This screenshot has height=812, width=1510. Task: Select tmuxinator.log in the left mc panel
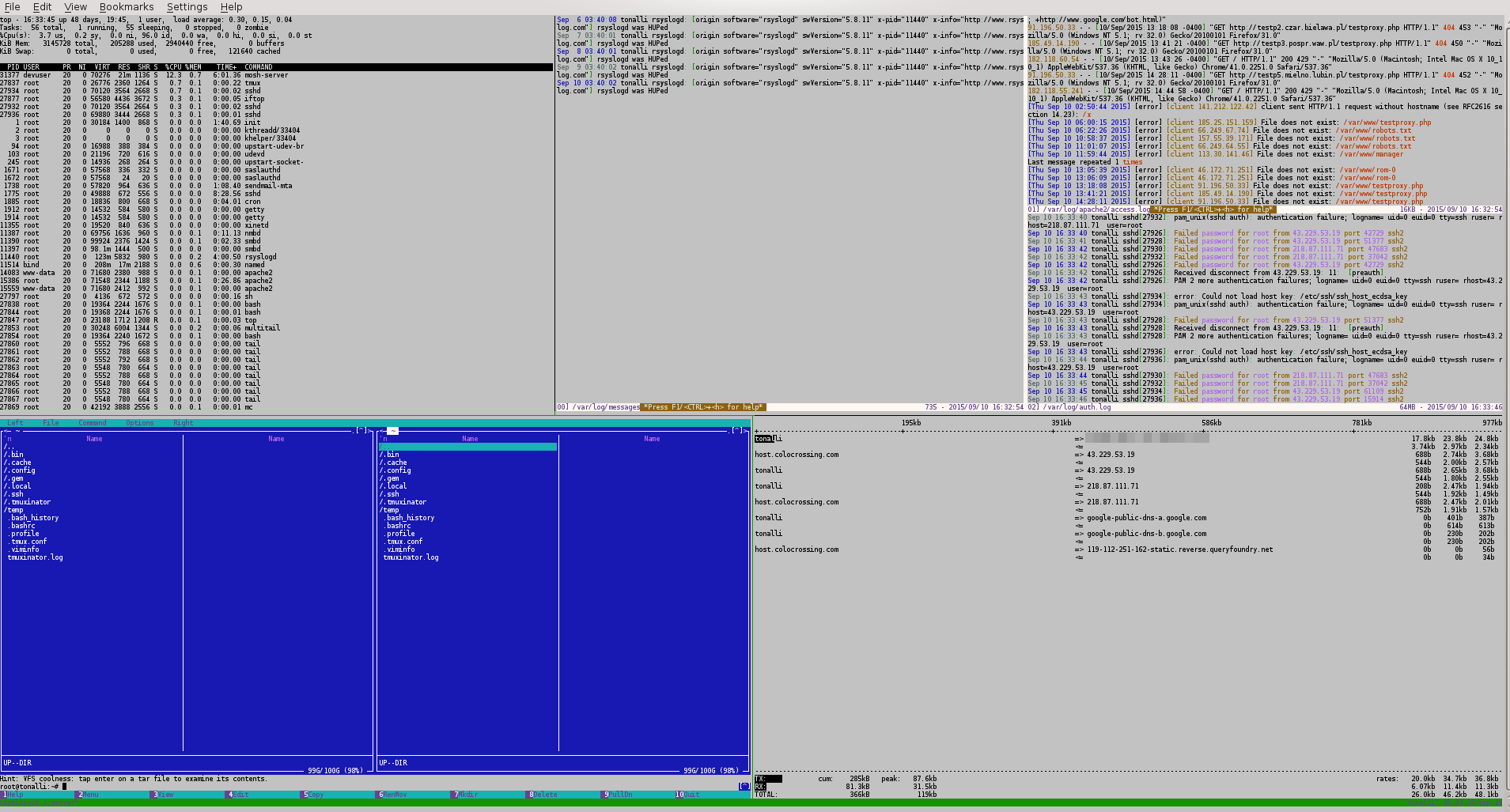click(36, 557)
